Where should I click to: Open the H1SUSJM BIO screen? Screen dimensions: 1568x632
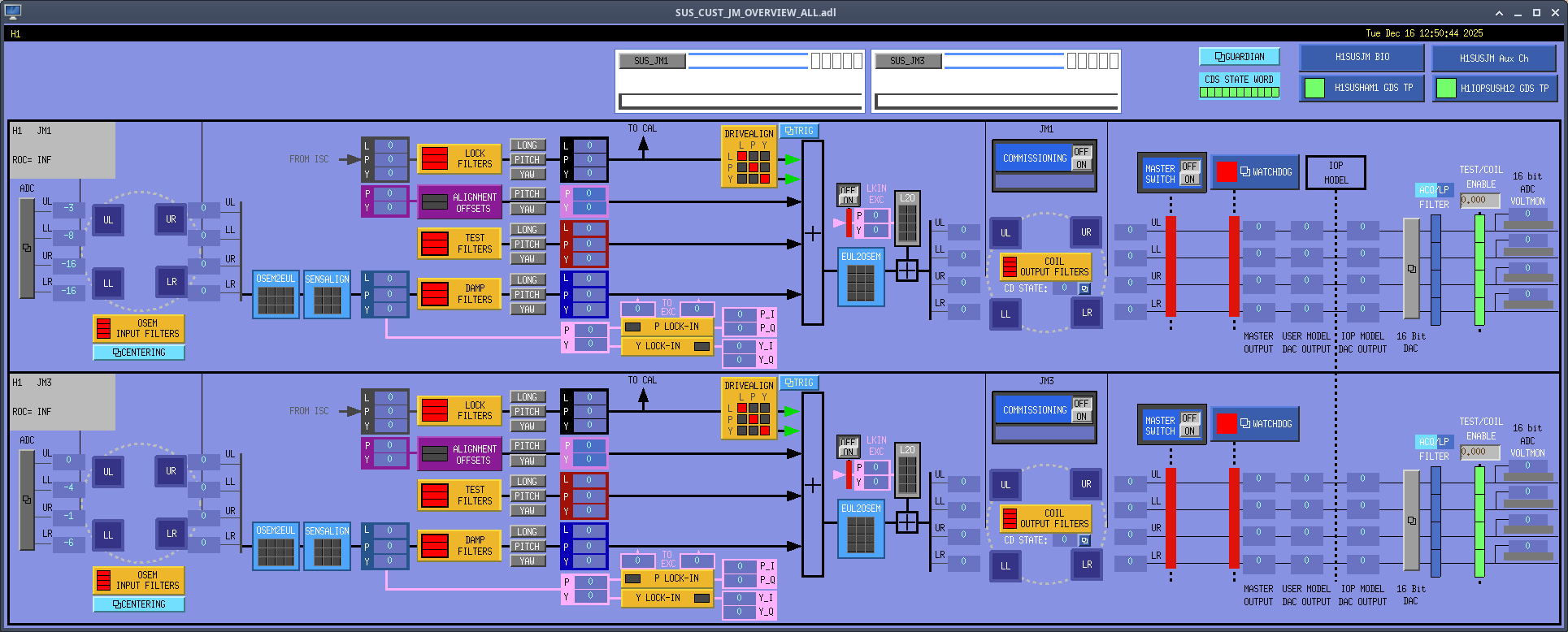tap(1362, 58)
